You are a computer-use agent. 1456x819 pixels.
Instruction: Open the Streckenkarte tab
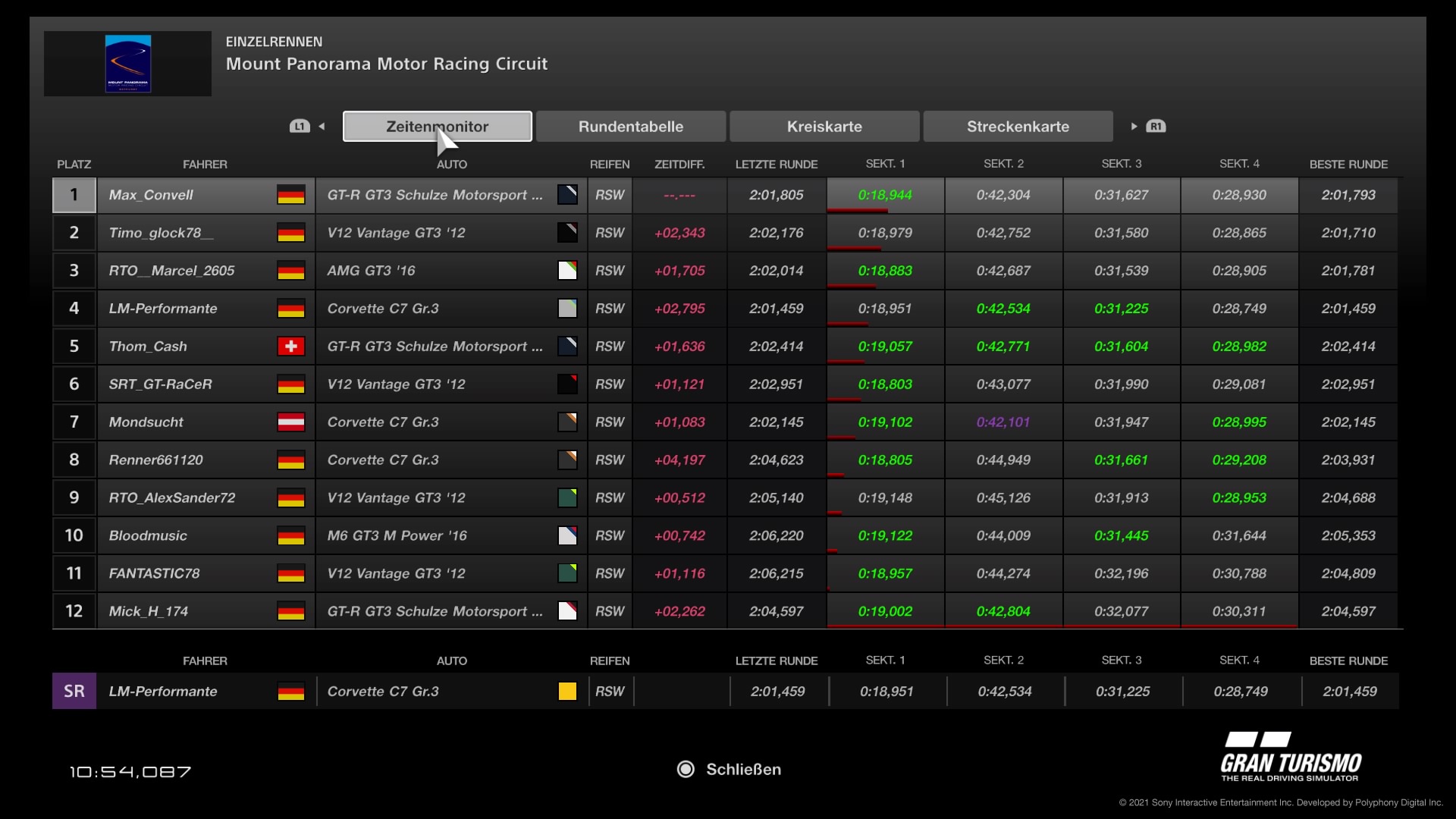coord(1018,127)
